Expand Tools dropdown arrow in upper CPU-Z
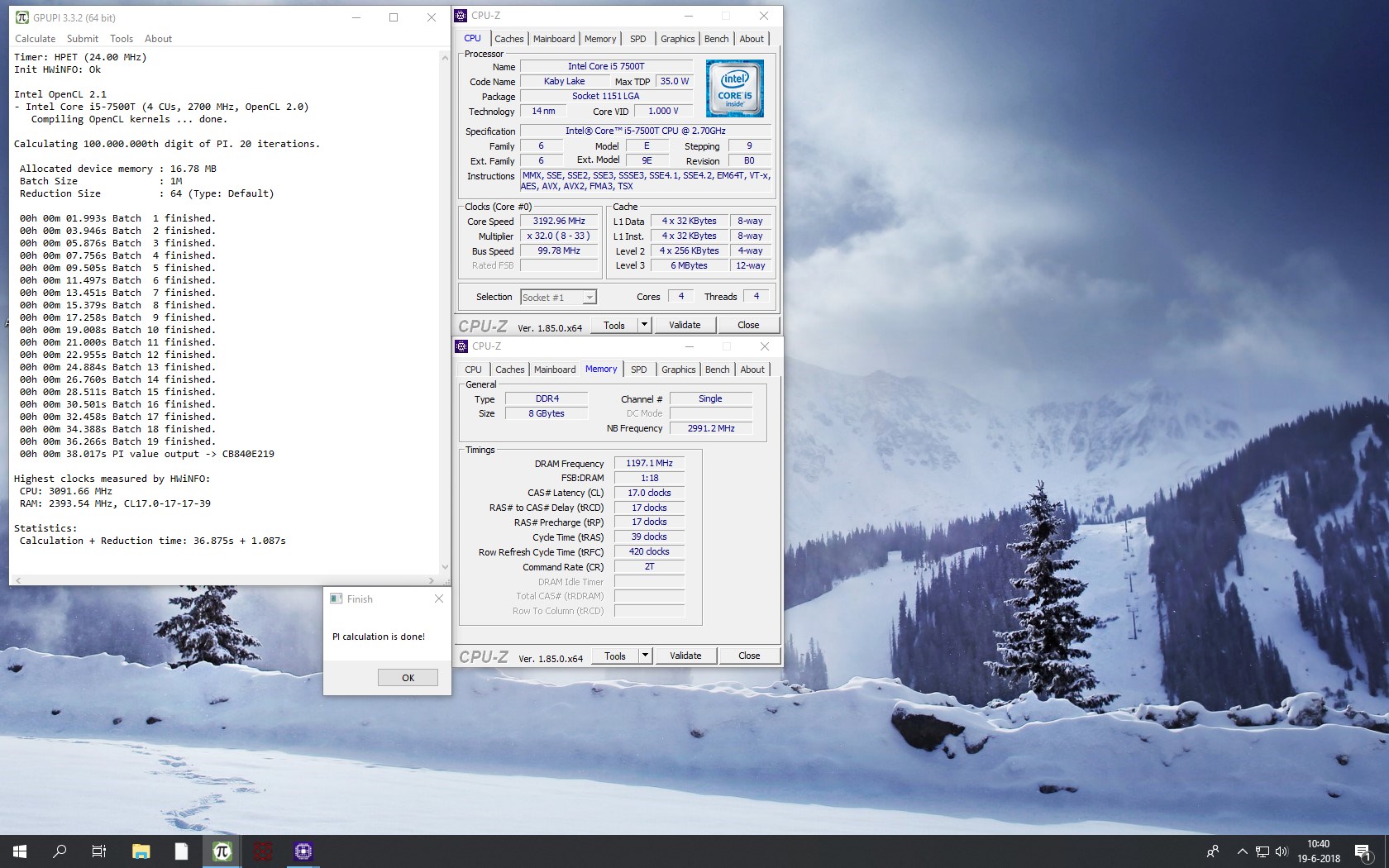Screen dimensions: 1389x868 coord(644,325)
